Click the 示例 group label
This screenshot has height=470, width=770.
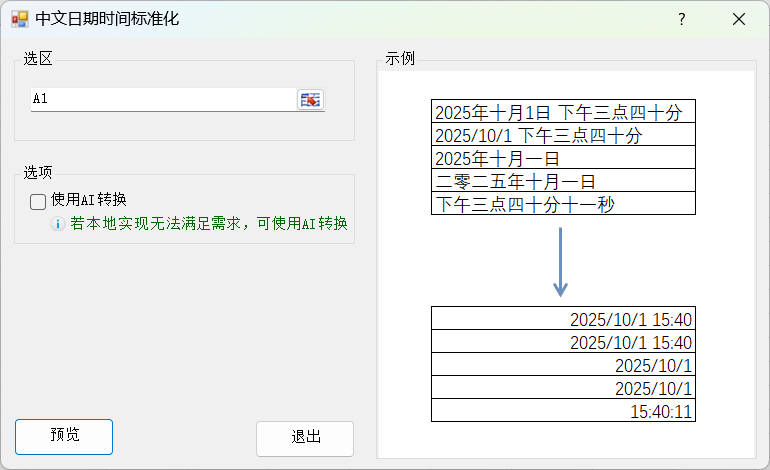[x=400, y=59]
